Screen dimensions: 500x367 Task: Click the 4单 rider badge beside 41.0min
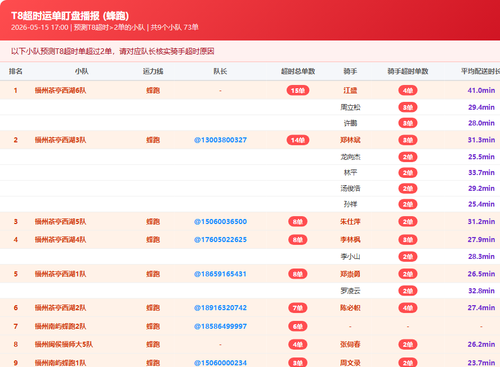coord(408,90)
